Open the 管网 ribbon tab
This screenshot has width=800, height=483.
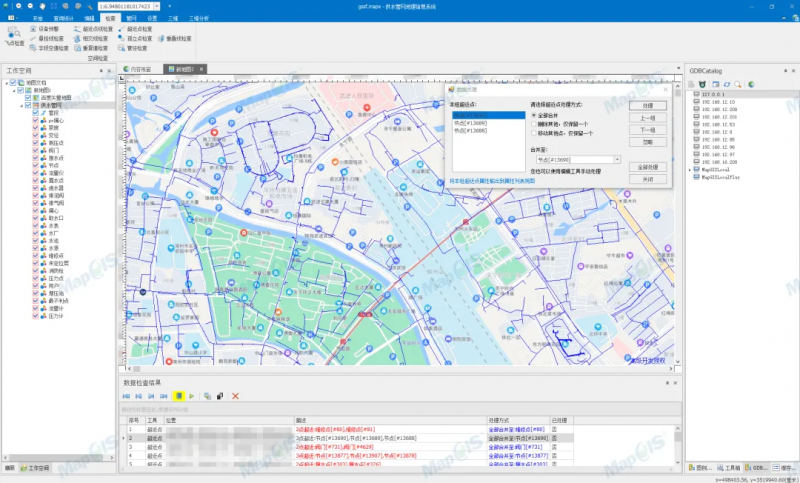[x=131, y=18]
